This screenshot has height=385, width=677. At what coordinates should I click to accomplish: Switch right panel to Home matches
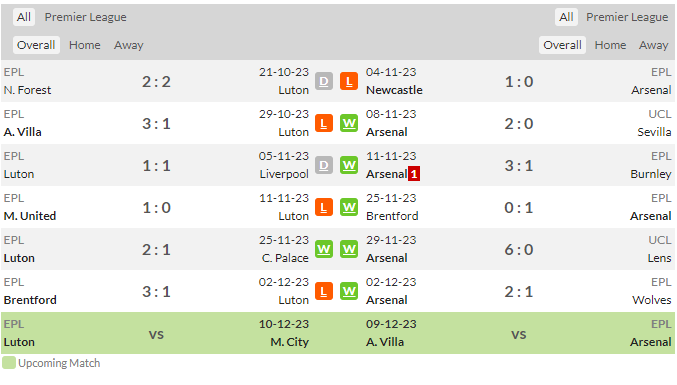point(610,45)
